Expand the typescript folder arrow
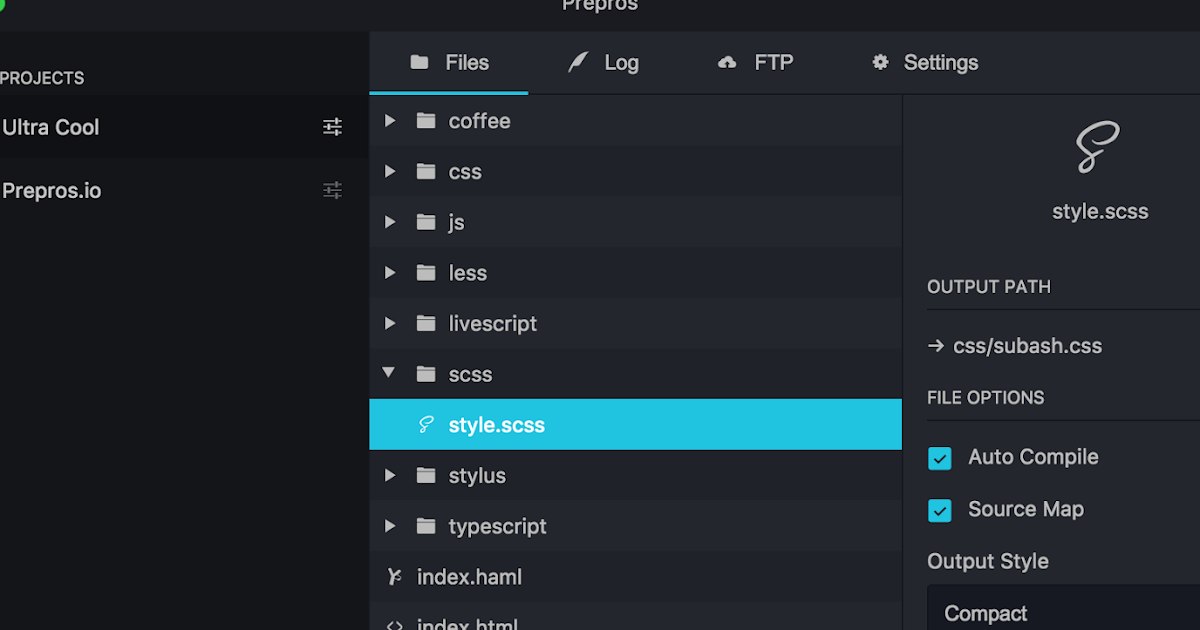Image resolution: width=1200 pixels, height=630 pixels. (390, 526)
